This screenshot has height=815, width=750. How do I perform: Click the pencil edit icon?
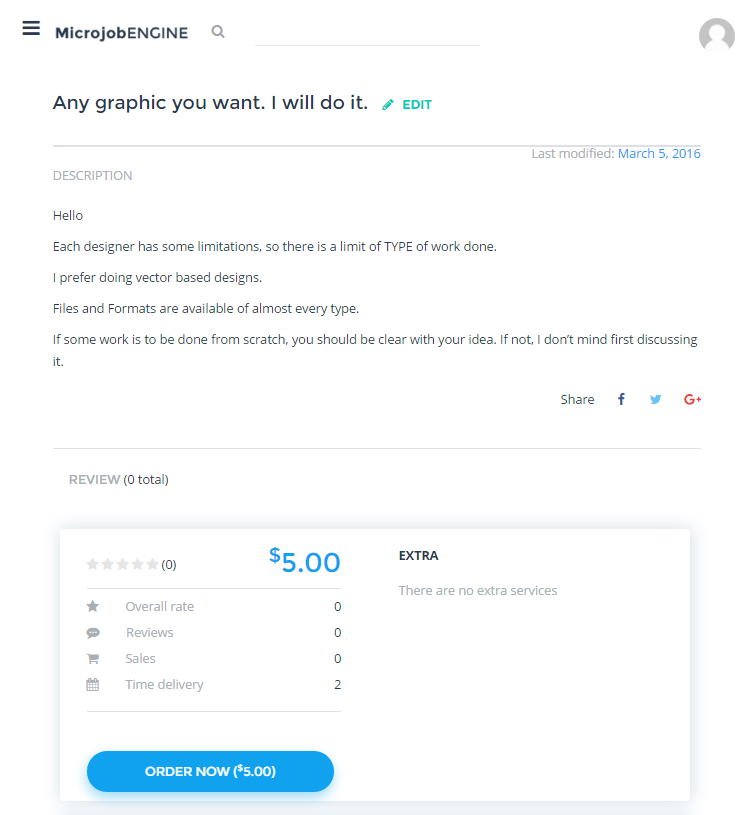[x=388, y=104]
